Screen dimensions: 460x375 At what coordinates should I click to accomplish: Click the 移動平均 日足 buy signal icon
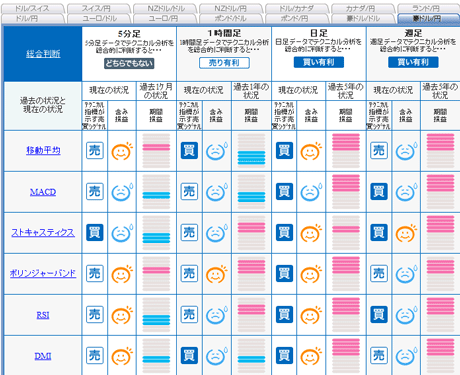(284, 150)
